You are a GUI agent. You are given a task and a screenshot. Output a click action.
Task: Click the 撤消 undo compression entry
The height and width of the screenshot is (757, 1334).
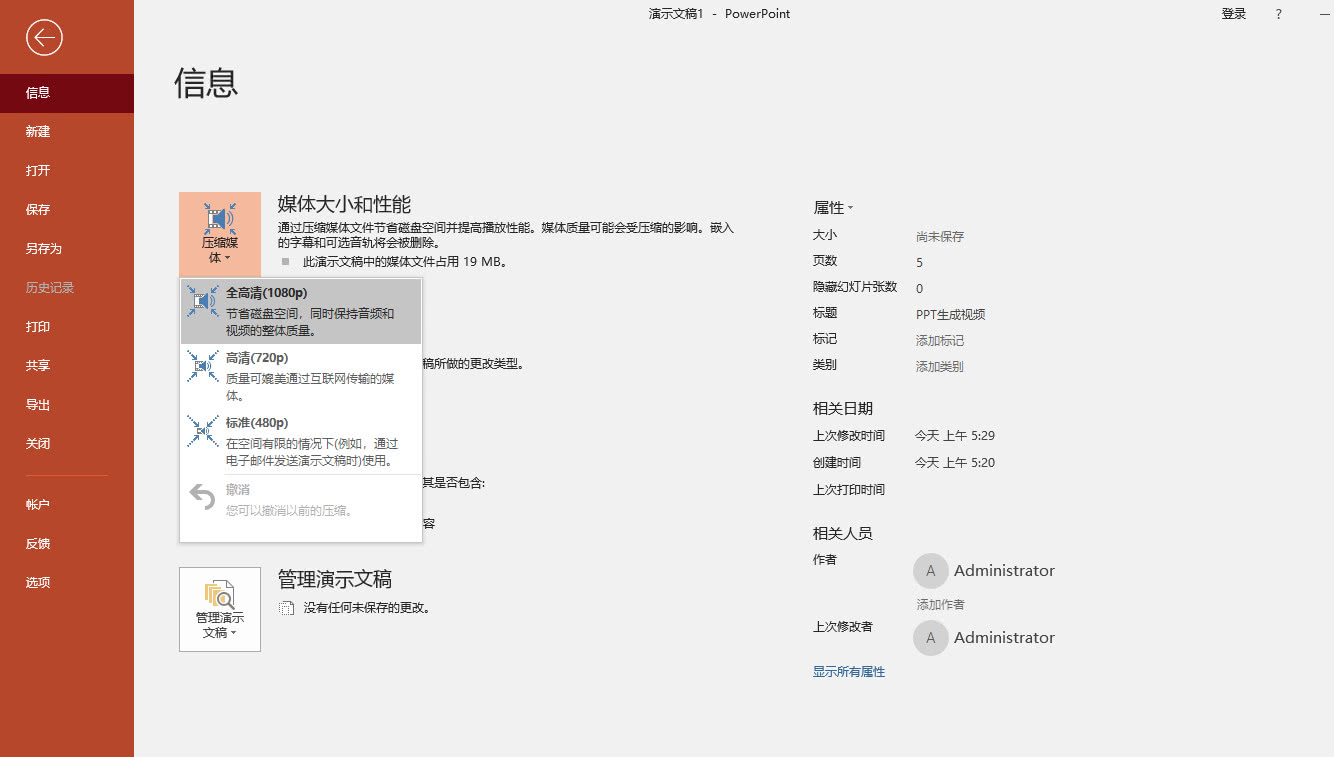click(301, 499)
